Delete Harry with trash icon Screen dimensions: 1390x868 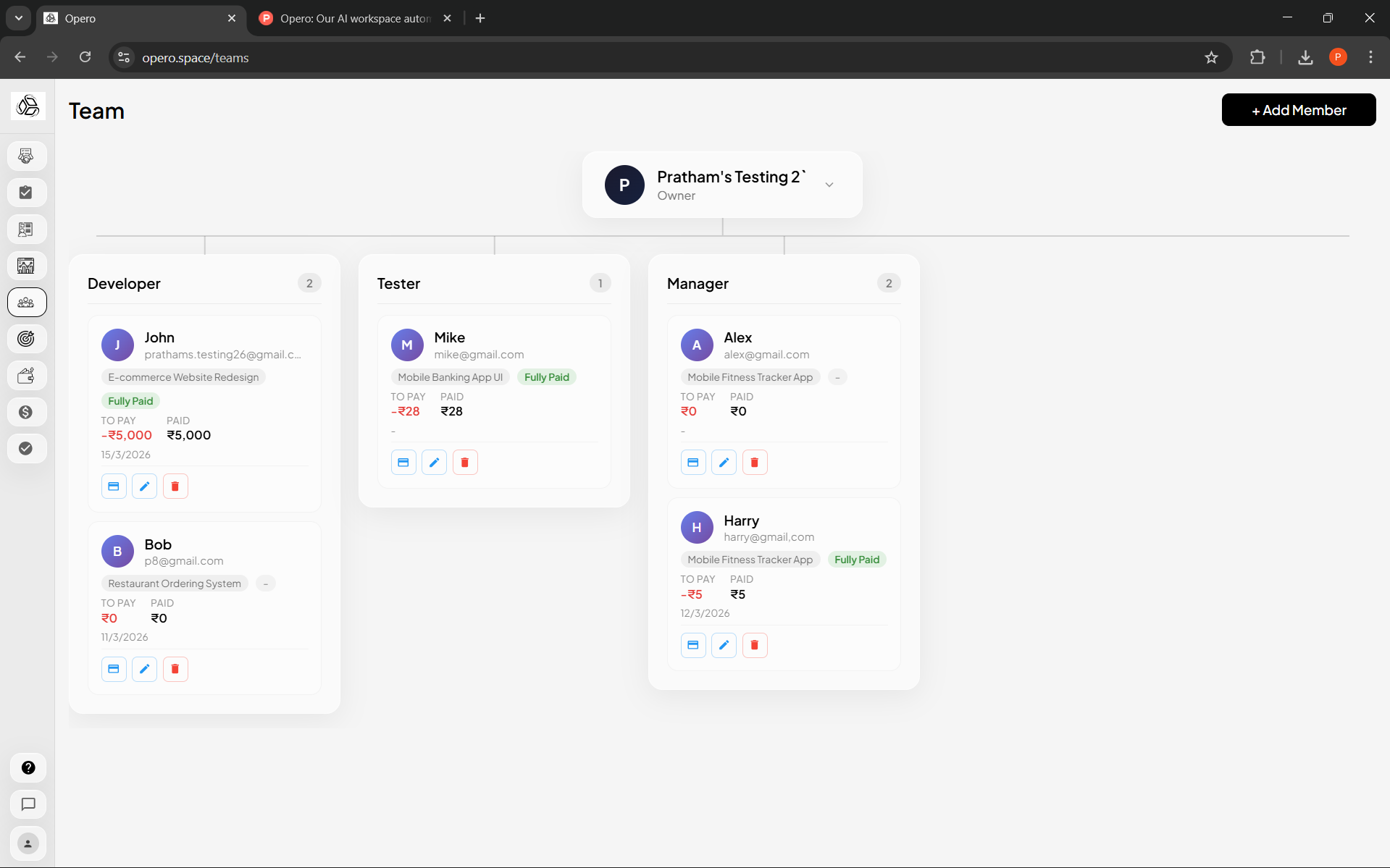coord(755,645)
